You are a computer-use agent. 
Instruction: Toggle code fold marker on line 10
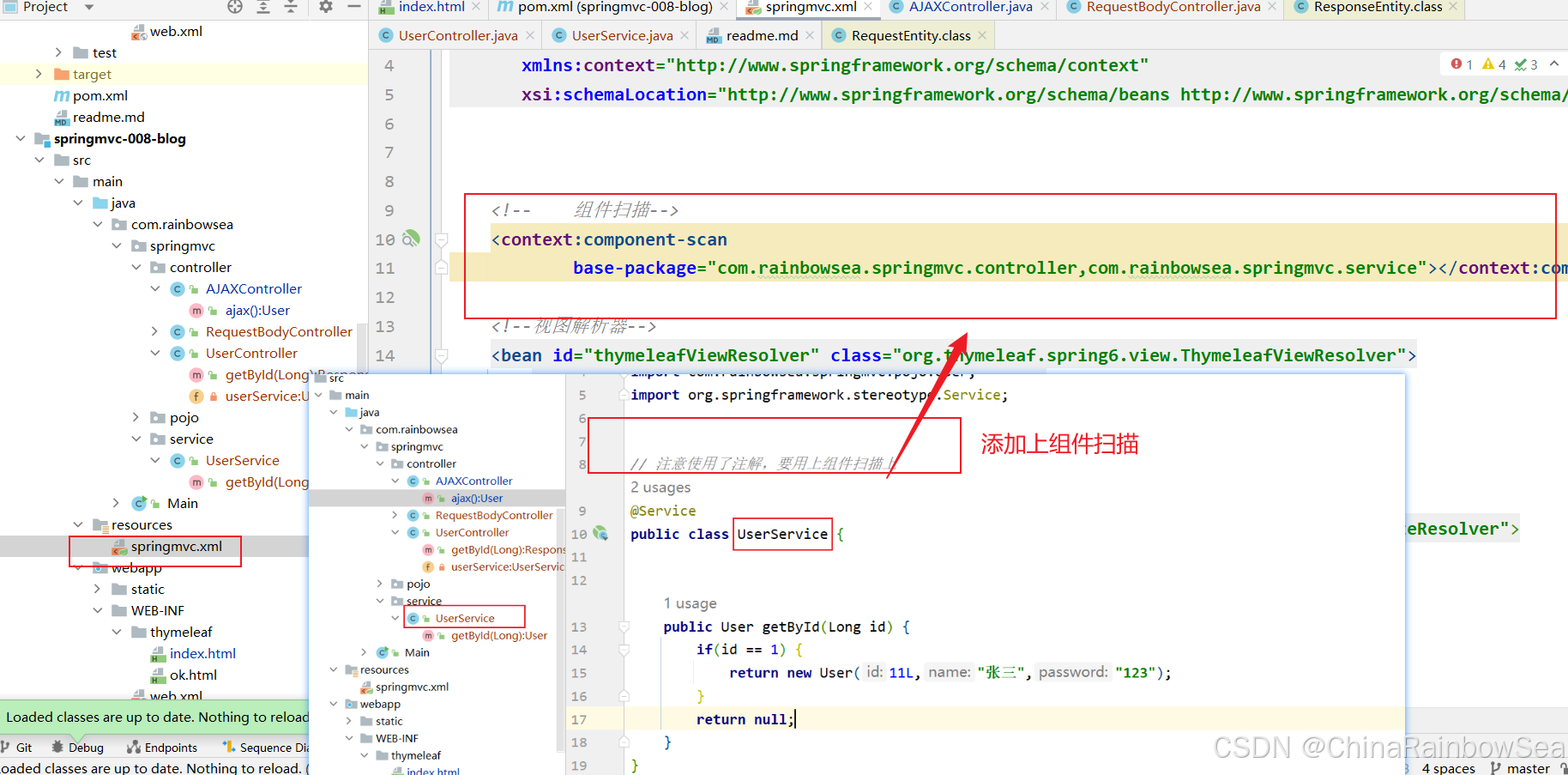click(441, 239)
